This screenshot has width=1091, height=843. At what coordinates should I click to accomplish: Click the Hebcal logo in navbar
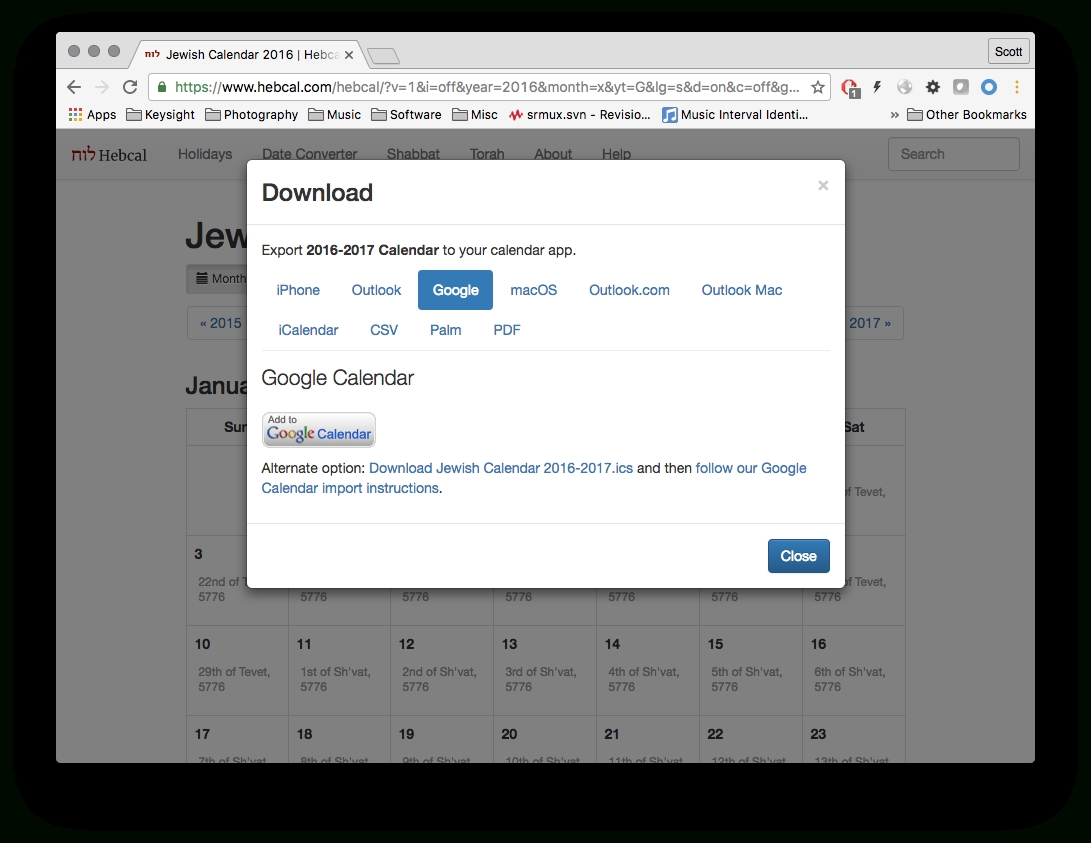click(109, 154)
